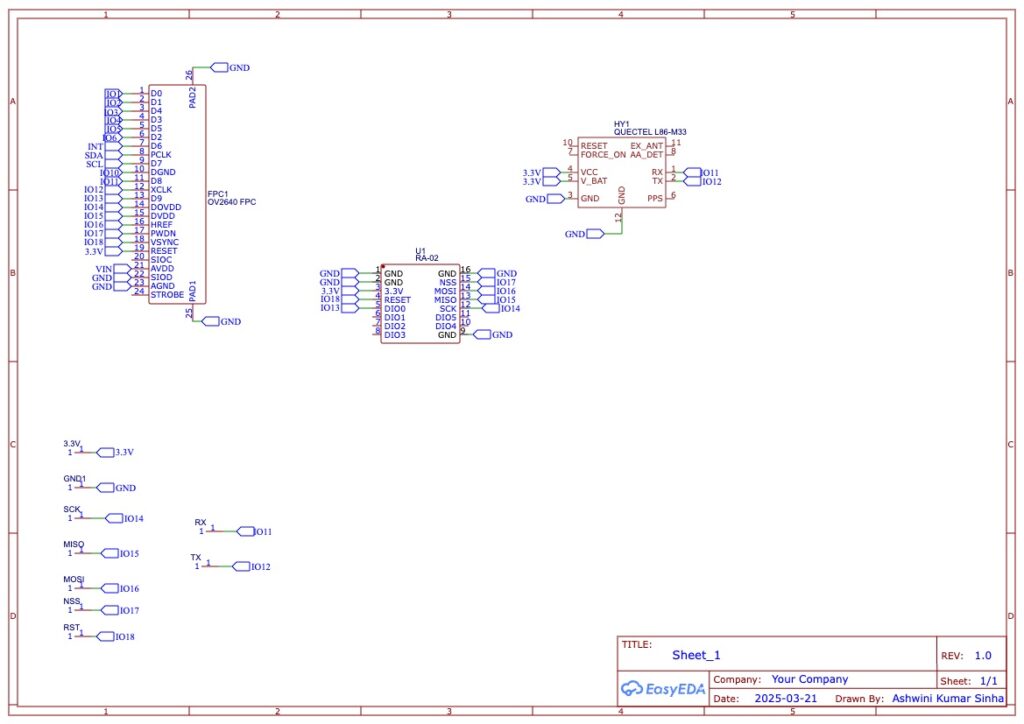The height and width of the screenshot is (724, 1024).
Task: Click the INT net label on FPC1
Action: (x=95, y=146)
